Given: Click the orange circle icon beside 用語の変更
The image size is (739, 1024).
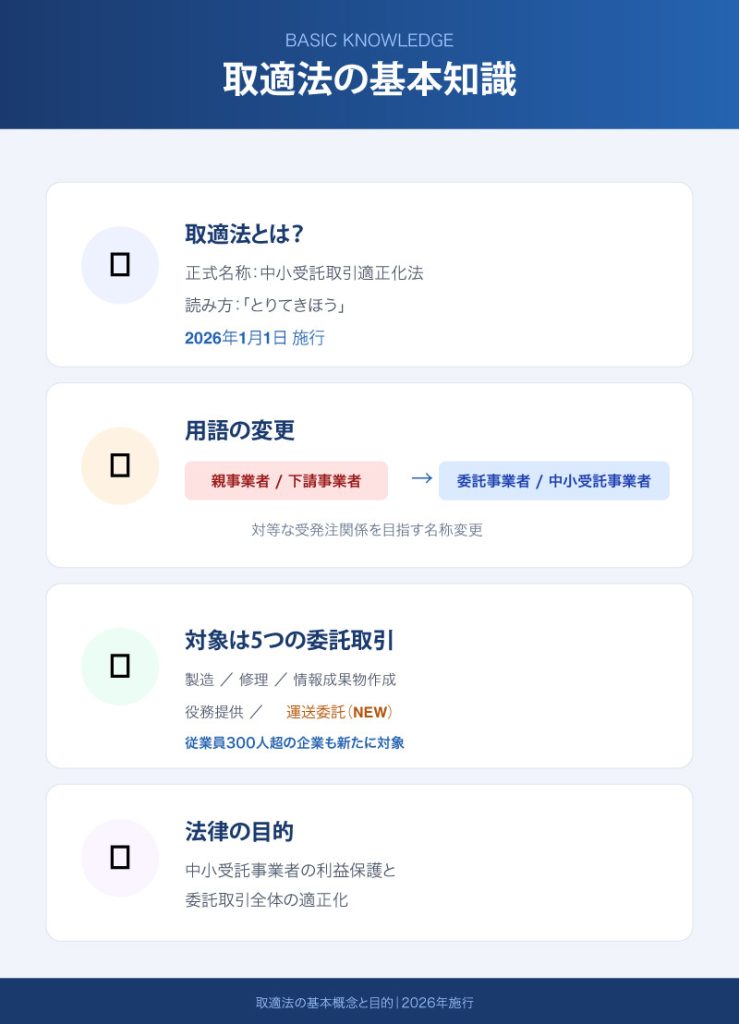Looking at the screenshot, I should pyautogui.click(x=120, y=465).
